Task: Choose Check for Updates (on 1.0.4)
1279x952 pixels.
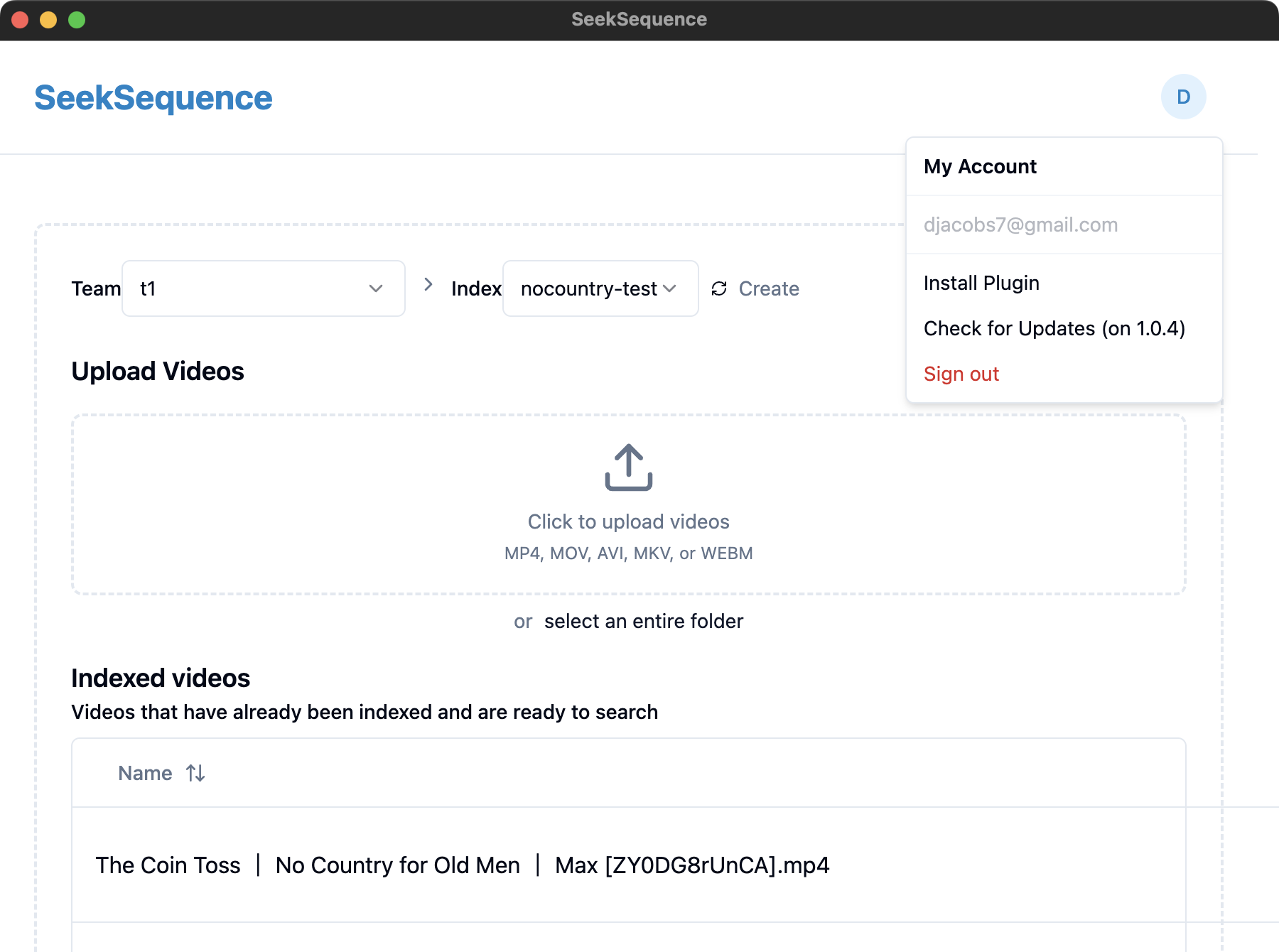Action: click(1054, 328)
